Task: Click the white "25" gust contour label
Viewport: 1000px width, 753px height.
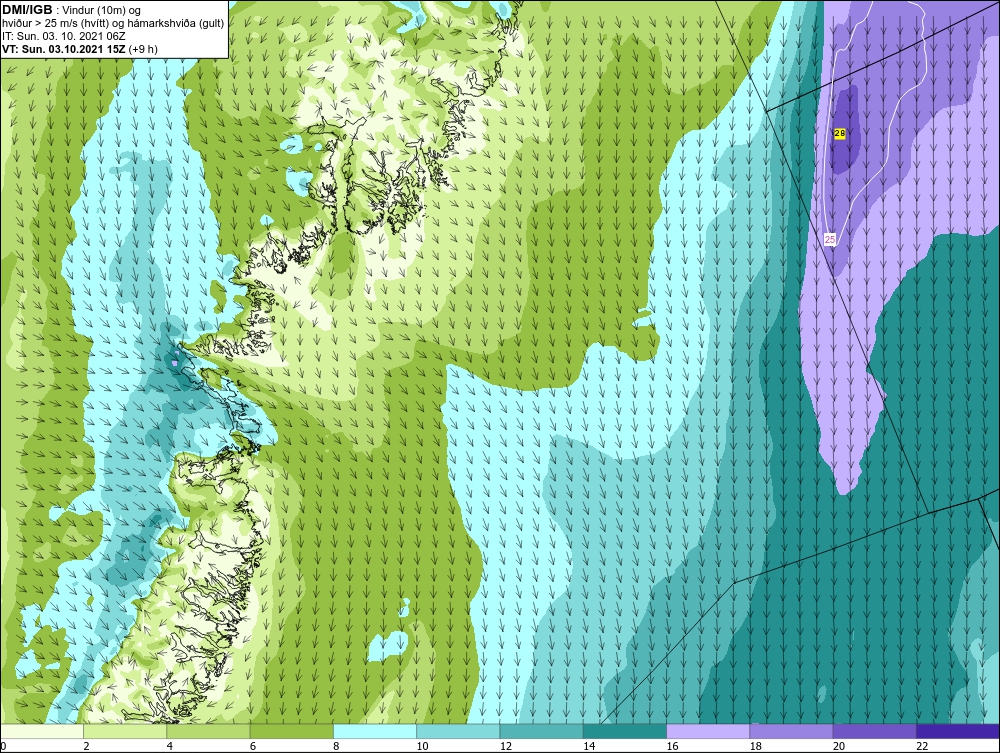Action: pos(830,240)
